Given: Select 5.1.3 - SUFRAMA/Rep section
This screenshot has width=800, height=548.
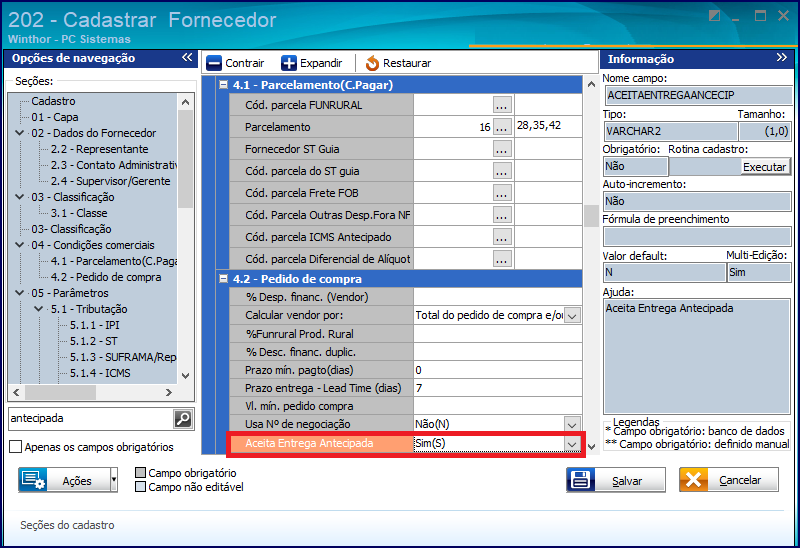Looking at the screenshot, I should point(123,357).
